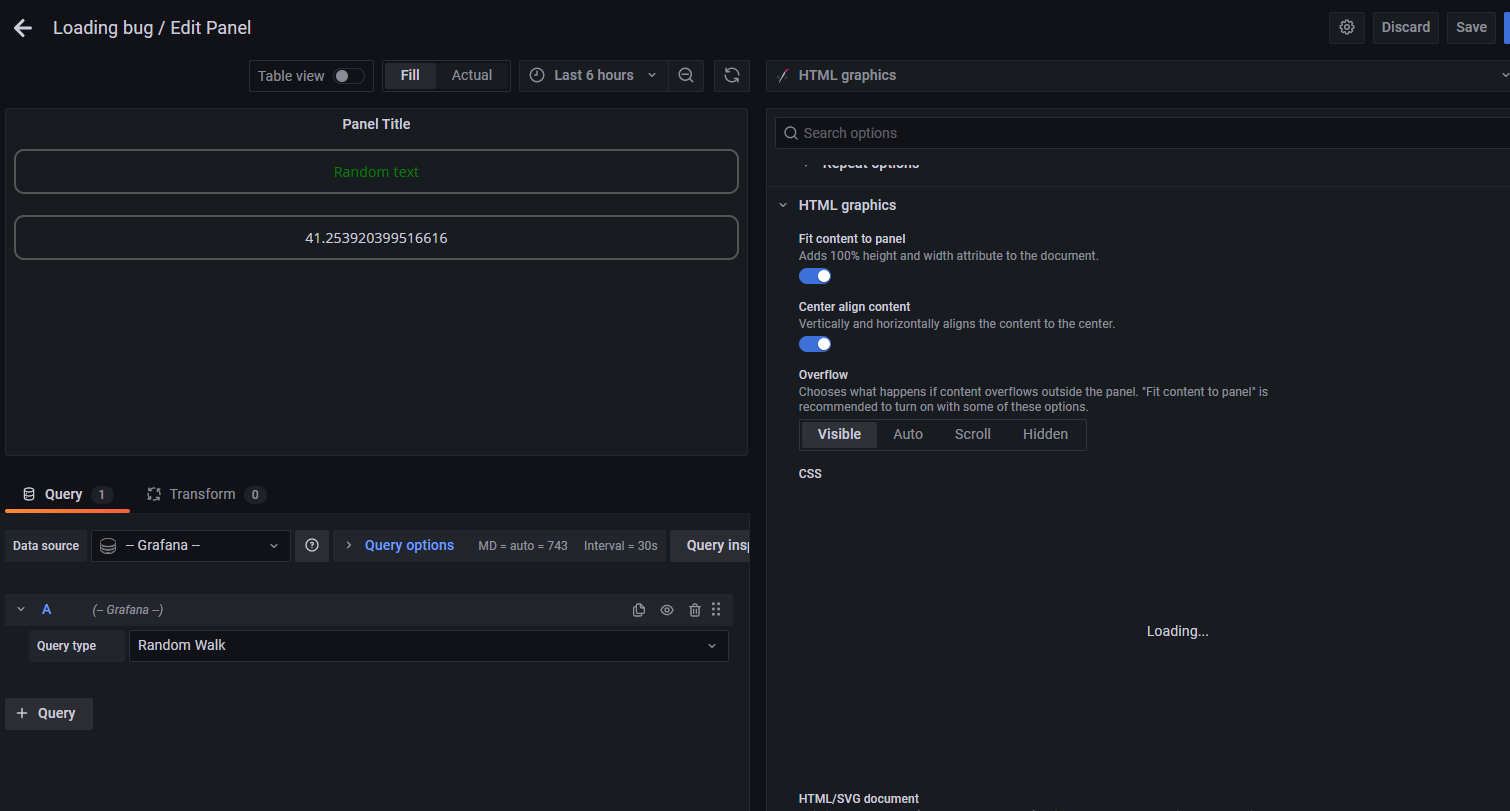1510x811 pixels.
Task: Switch to the Transform tab
Action: pos(204,493)
